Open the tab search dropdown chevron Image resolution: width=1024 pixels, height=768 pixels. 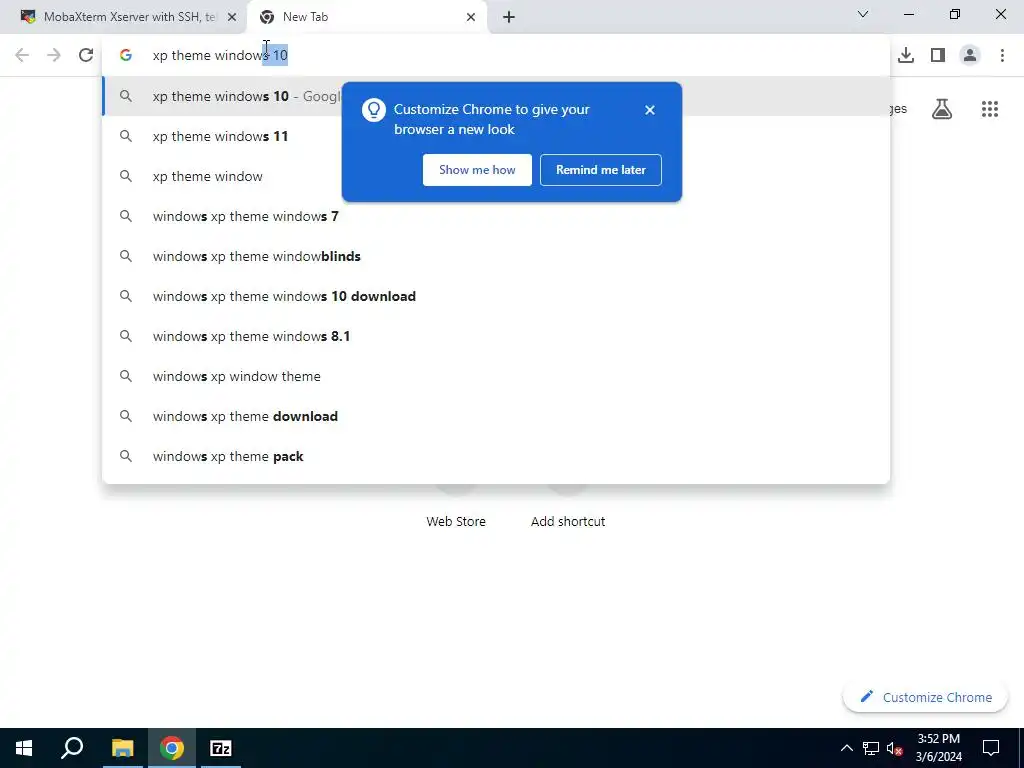coord(863,14)
